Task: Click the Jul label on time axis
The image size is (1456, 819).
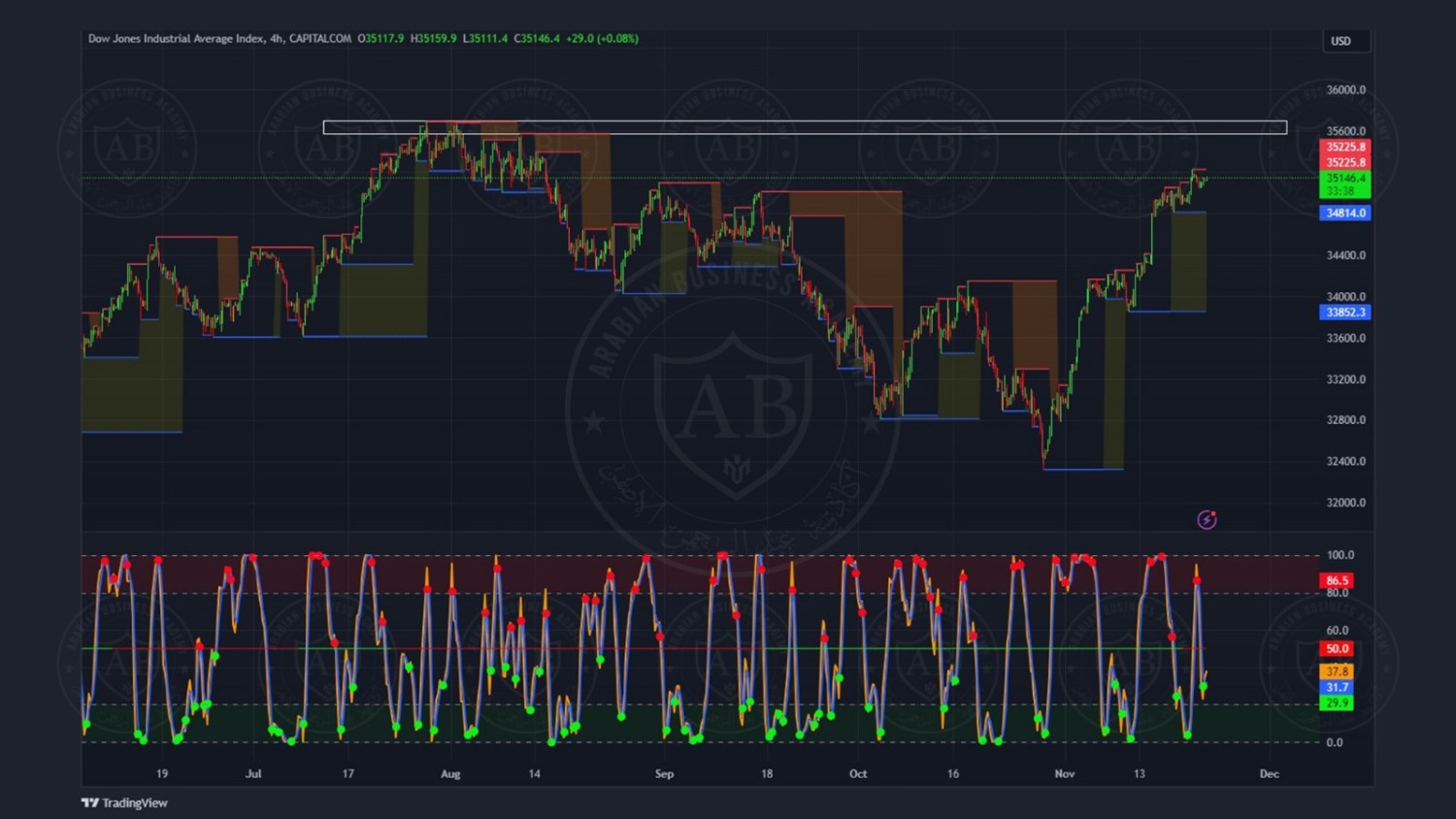Action: 253,773
